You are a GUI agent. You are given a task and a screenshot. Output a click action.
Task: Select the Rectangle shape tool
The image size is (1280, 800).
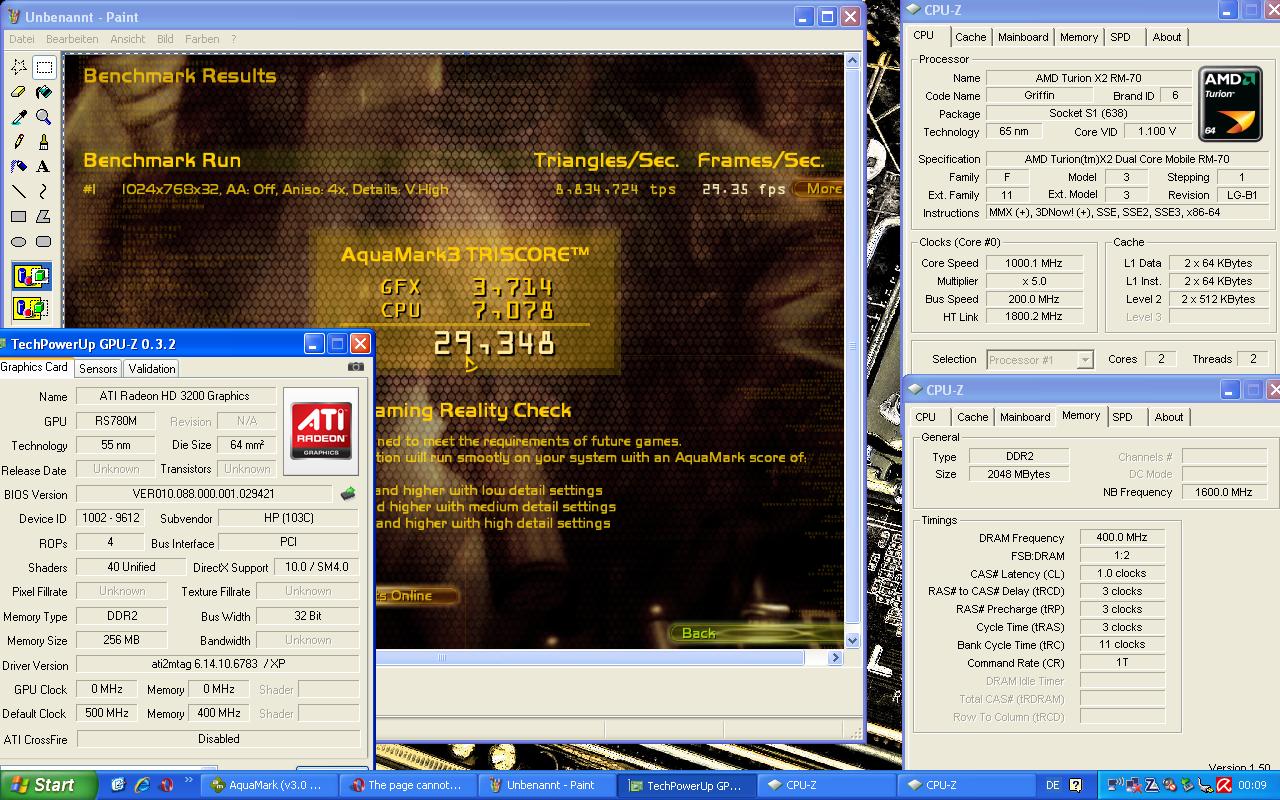[x=19, y=217]
